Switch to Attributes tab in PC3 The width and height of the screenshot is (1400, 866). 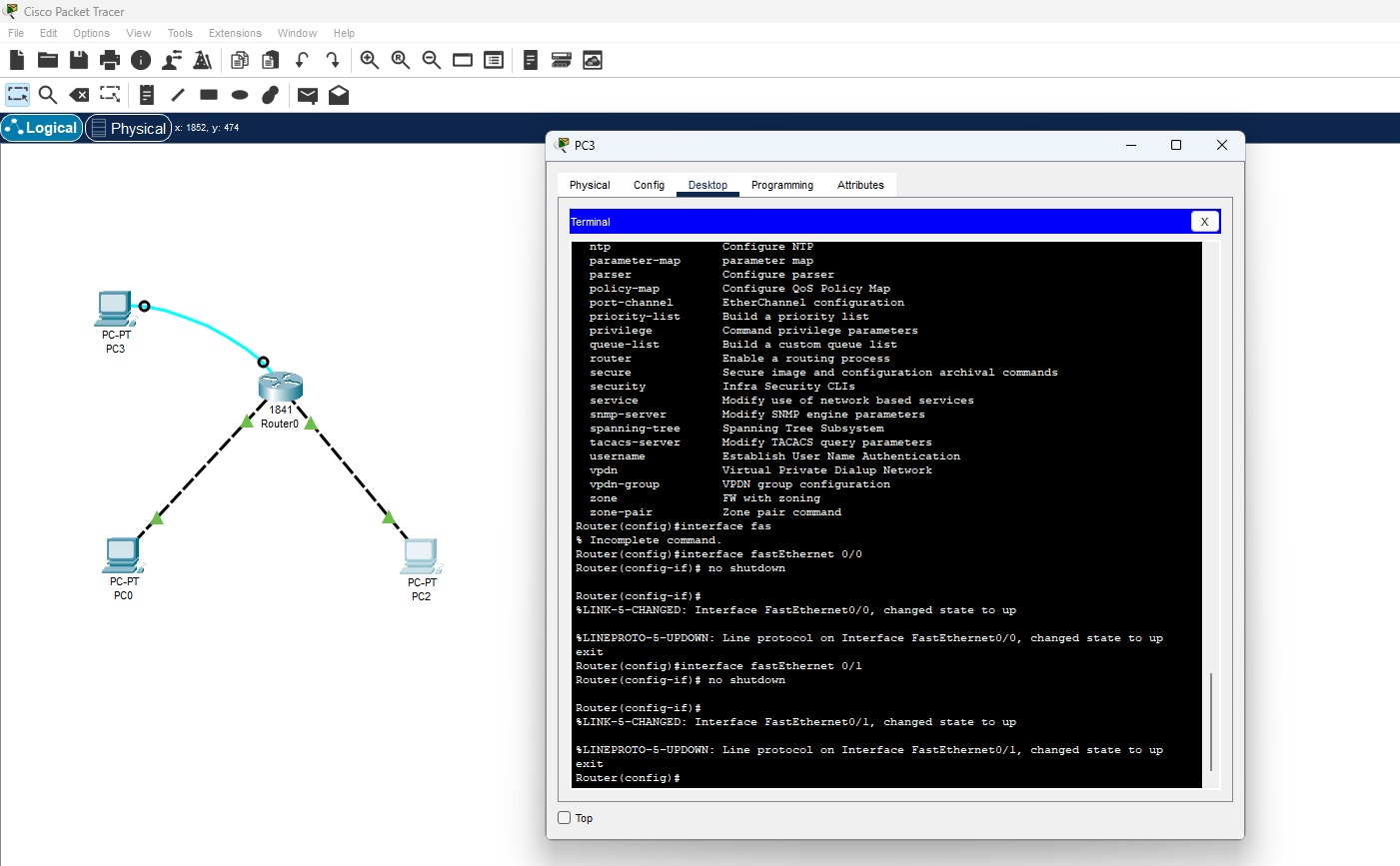(x=860, y=185)
